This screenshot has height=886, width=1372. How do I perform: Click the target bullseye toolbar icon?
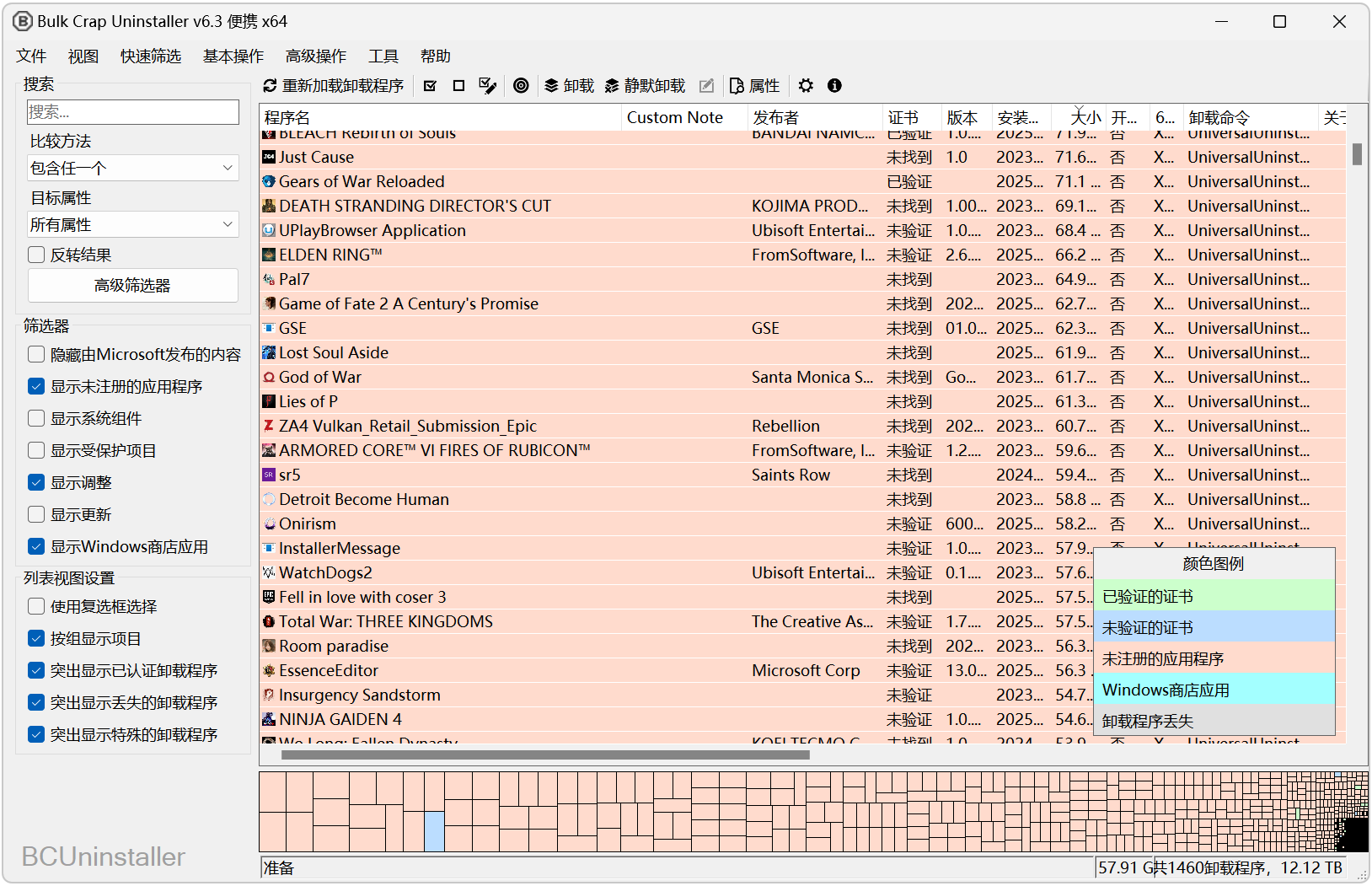point(521,86)
